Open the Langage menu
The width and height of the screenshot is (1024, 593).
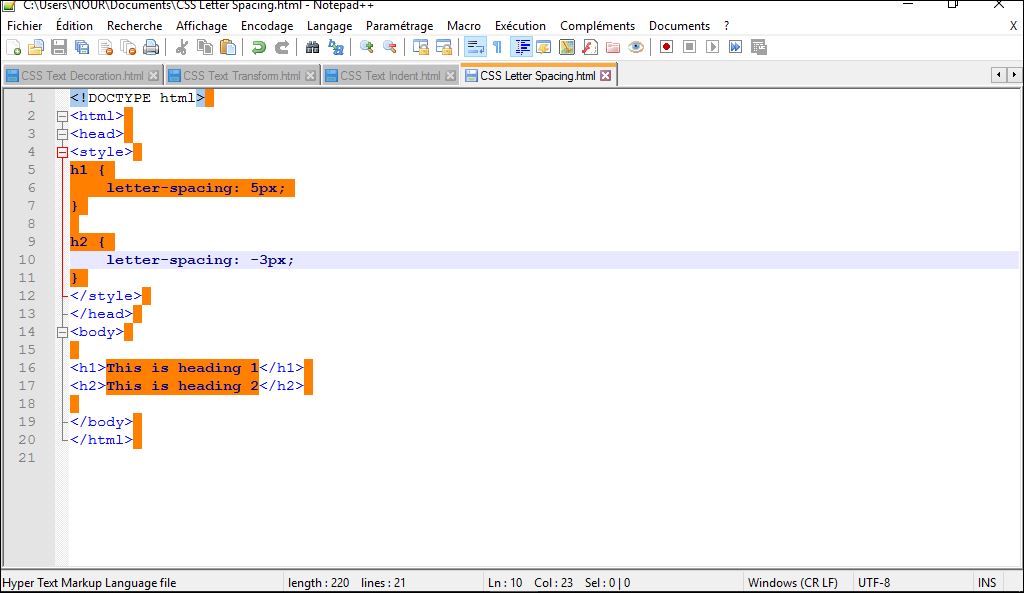pos(330,25)
